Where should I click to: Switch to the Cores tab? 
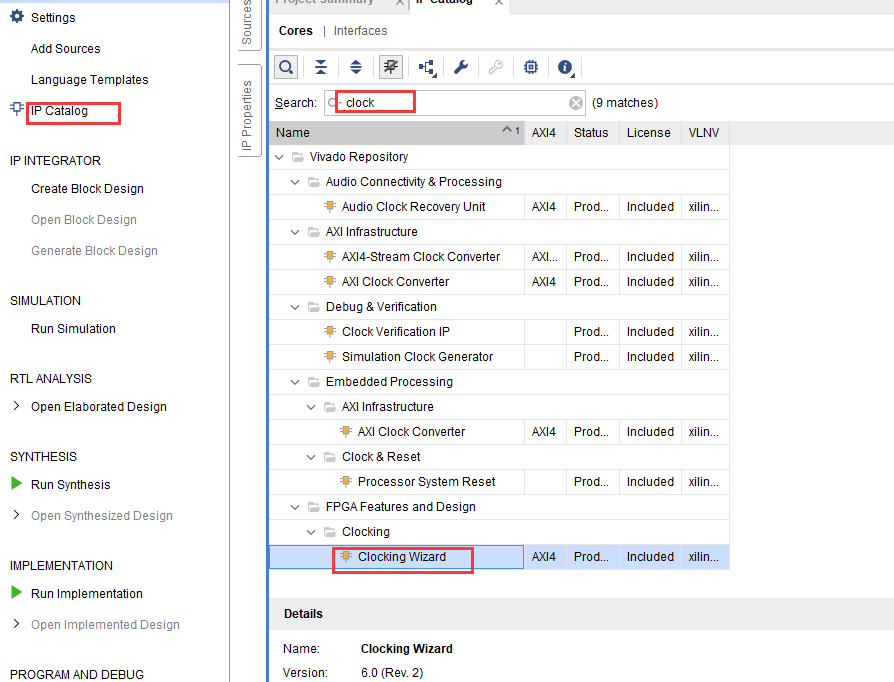295,31
